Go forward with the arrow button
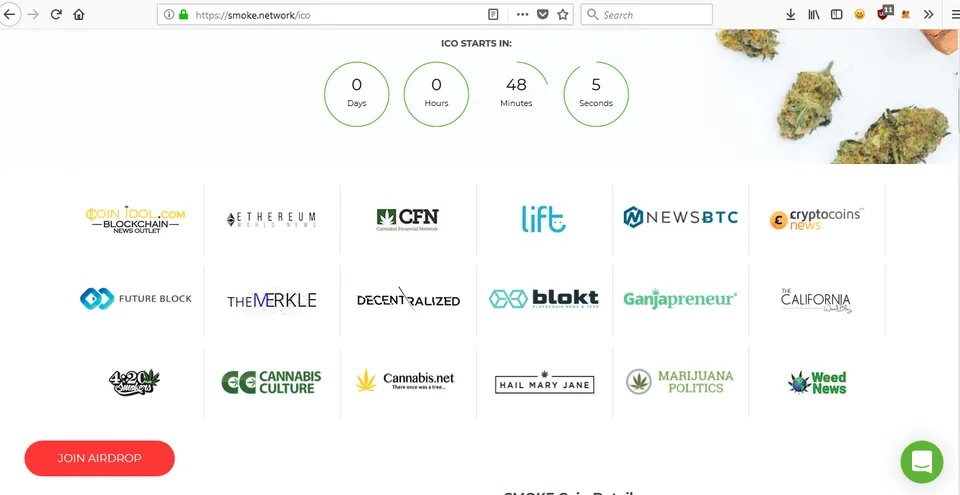This screenshot has height=495, width=960. (x=34, y=14)
